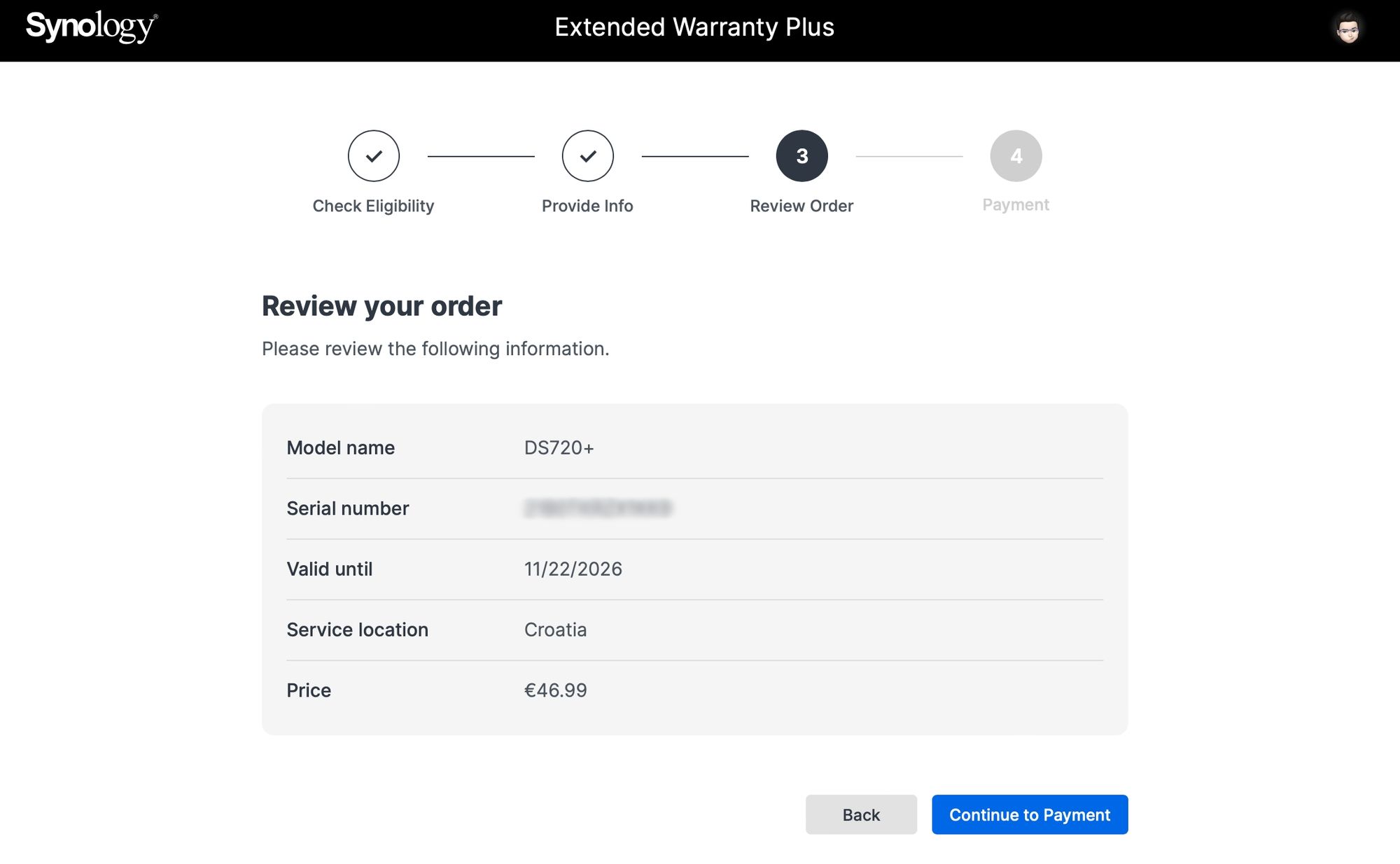The image size is (1400, 864).
Task: Click the Payment step label
Action: pos(1016,205)
